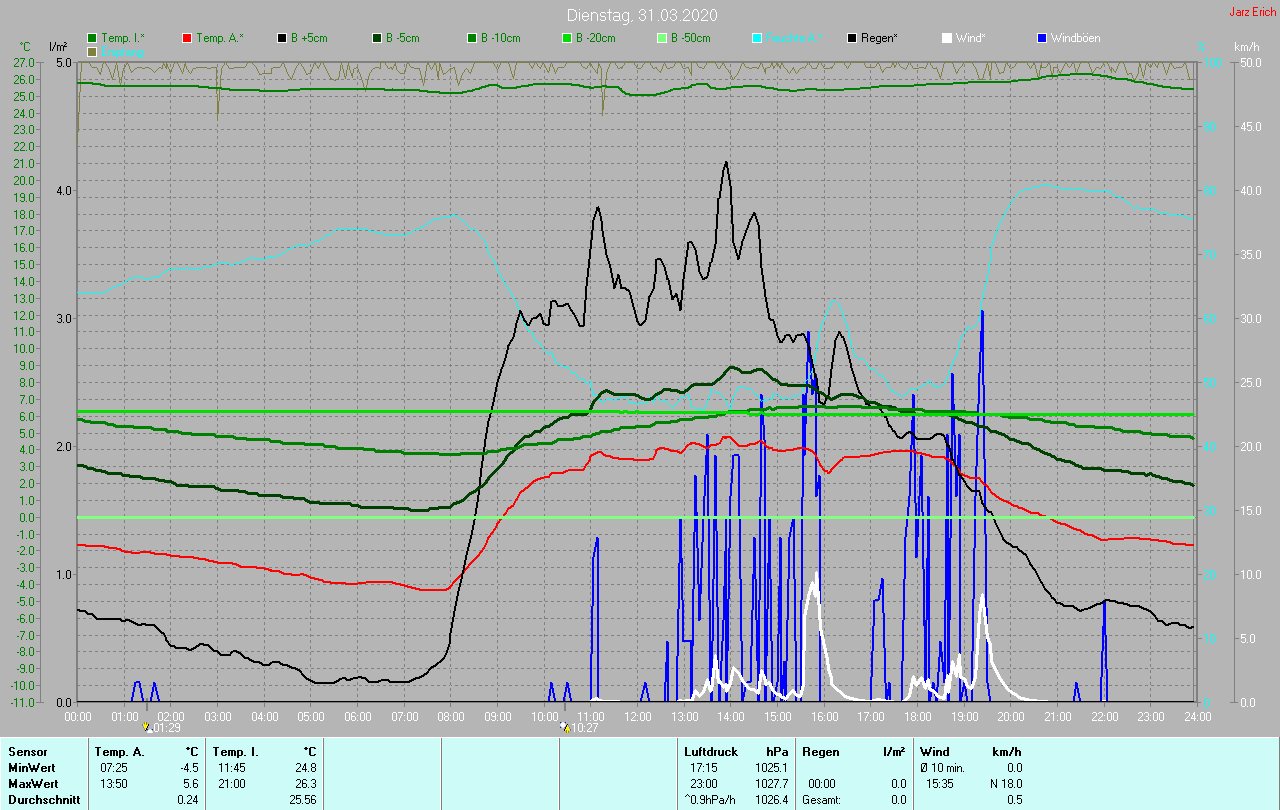This screenshot has width=1280, height=810.
Task: Click the black B +5cm legend square
Action: pyautogui.click(x=282, y=38)
